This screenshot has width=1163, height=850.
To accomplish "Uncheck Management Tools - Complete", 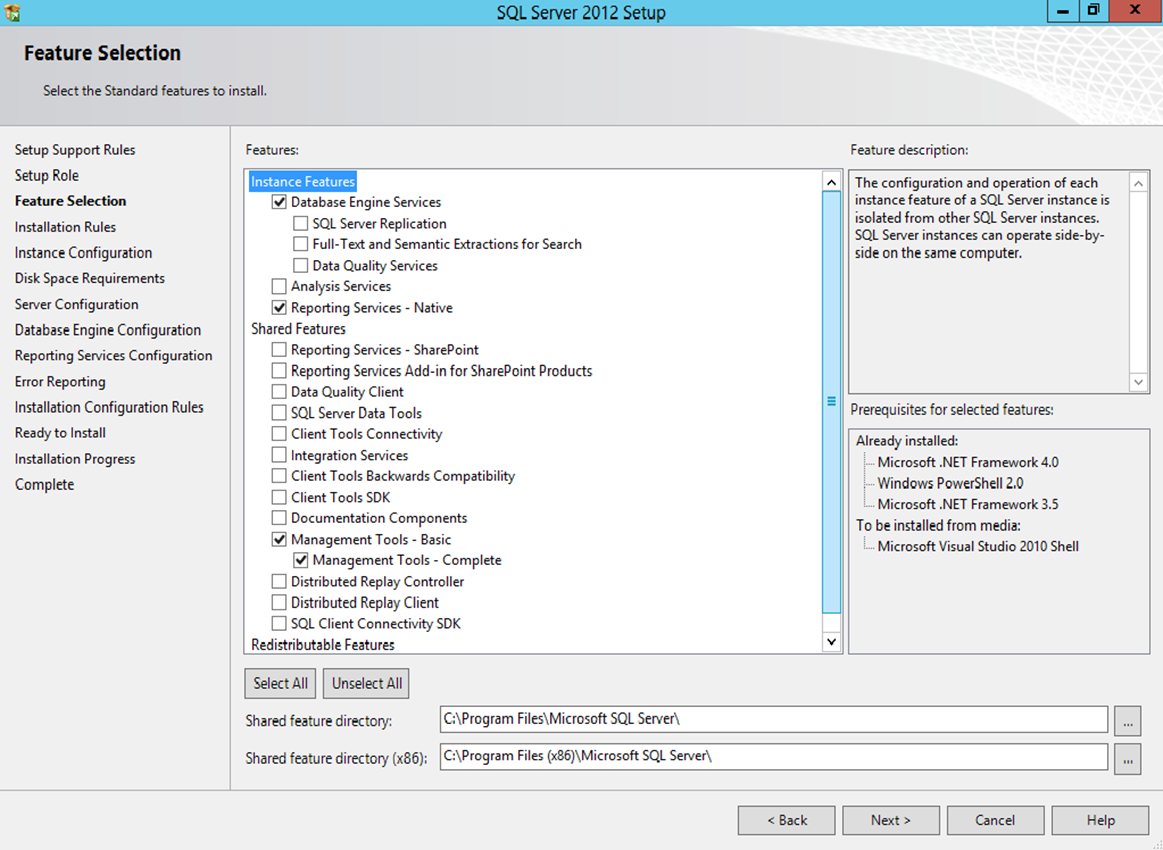I will coord(300,561).
